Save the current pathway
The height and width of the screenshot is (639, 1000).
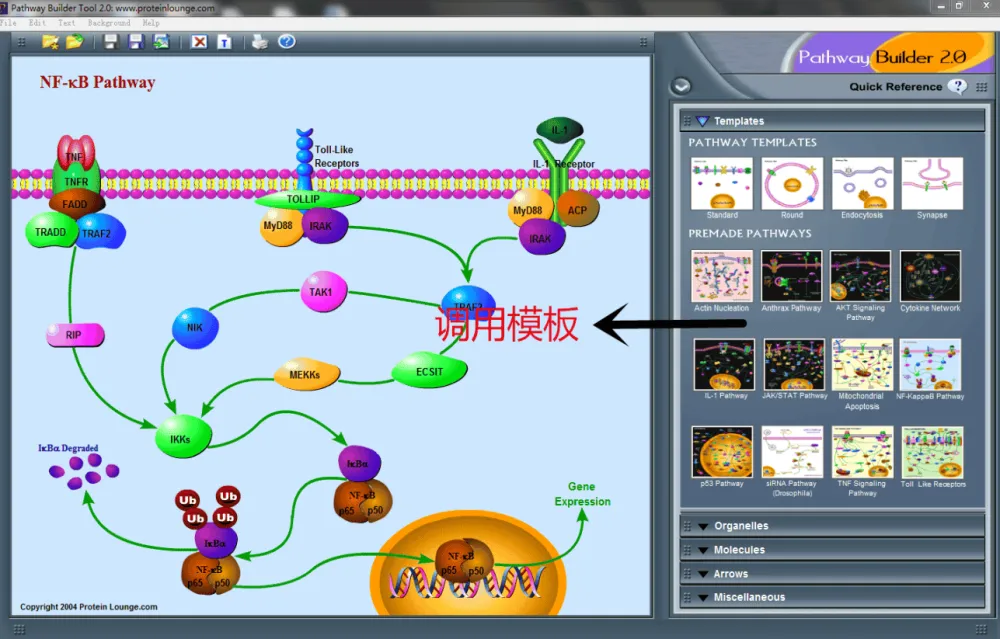(x=109, y=42)
